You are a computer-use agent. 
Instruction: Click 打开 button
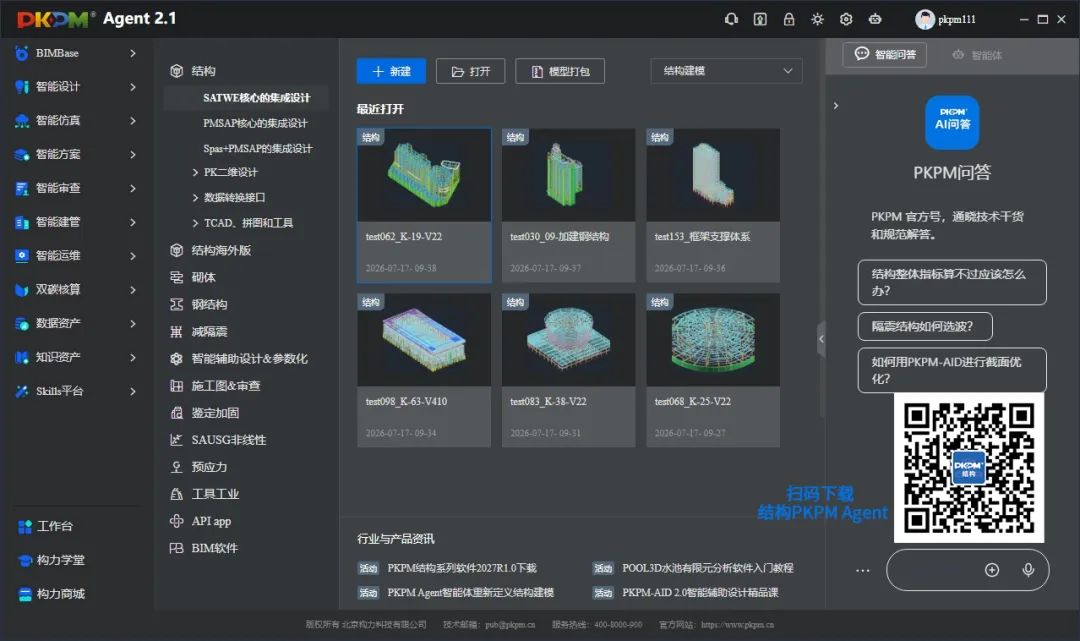point(470,71)
